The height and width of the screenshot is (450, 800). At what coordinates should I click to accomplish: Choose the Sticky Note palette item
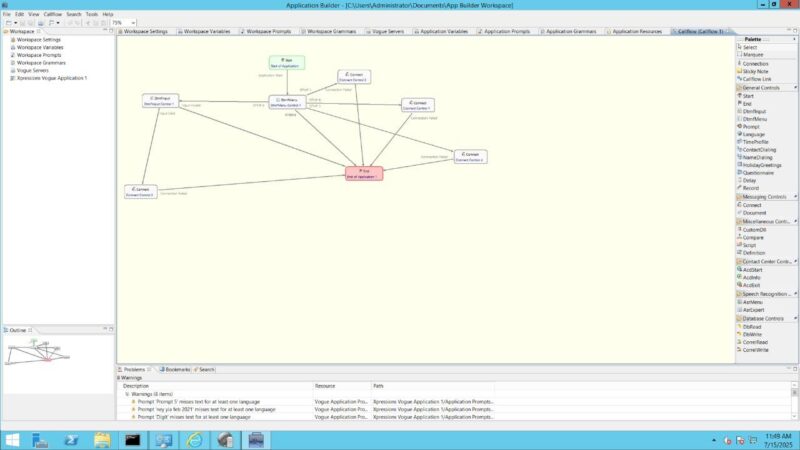(x=757, y=71)
